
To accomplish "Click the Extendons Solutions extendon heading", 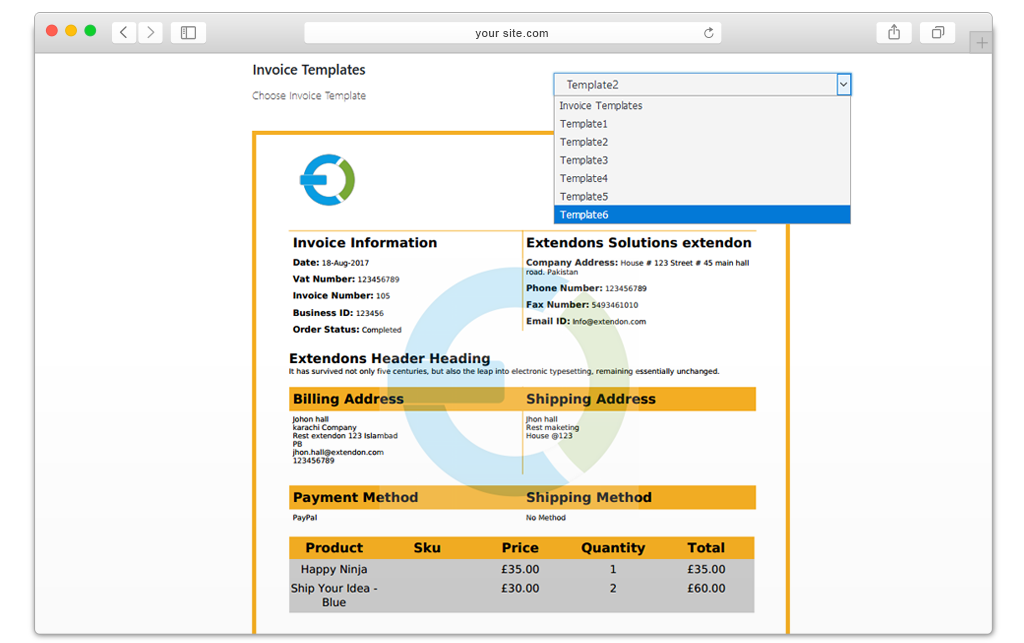I will coord(639,243).
